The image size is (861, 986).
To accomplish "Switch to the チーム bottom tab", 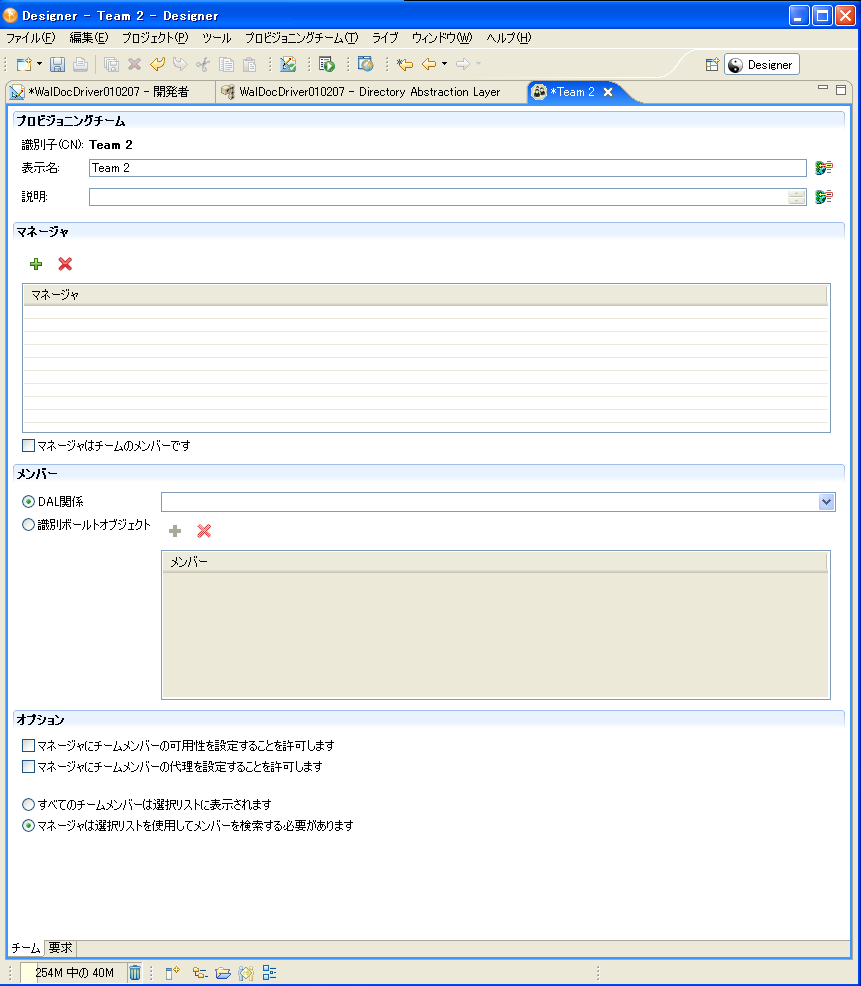I will (x=26, y=948).
